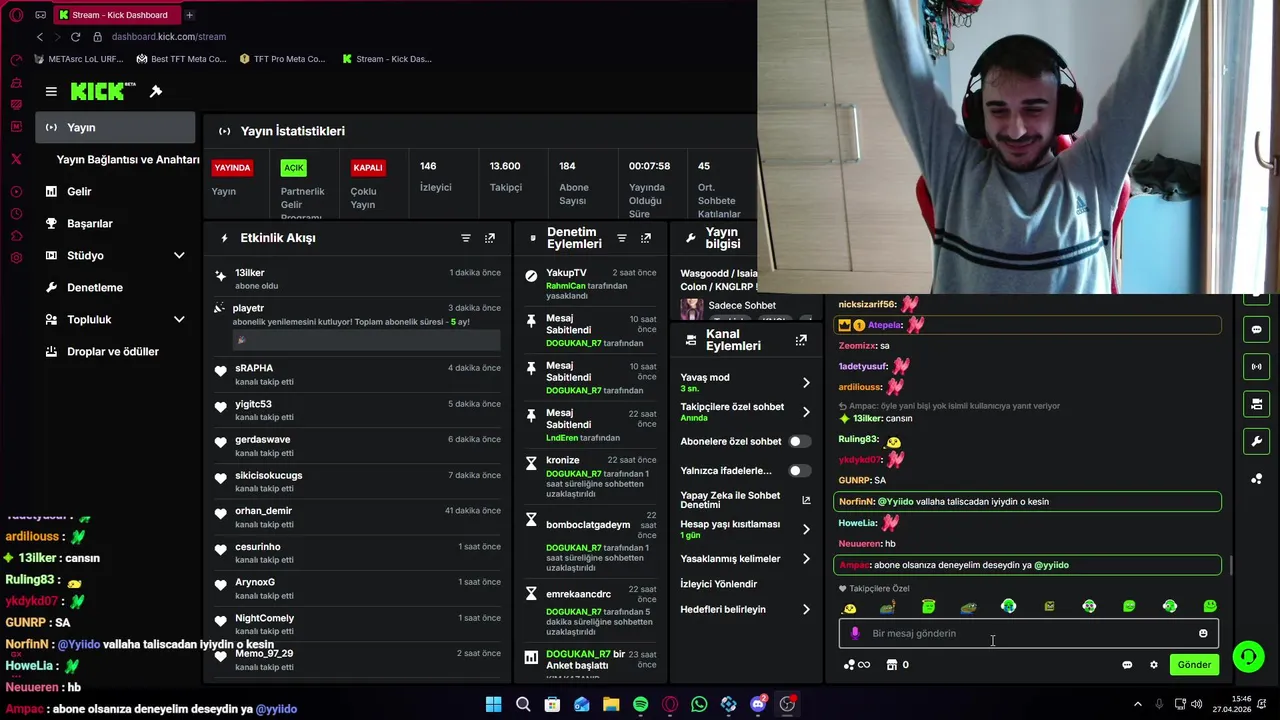Viewport: 1280px width, 720px height.
Task: Click the Gönder send button
Action: (1194, 665)
